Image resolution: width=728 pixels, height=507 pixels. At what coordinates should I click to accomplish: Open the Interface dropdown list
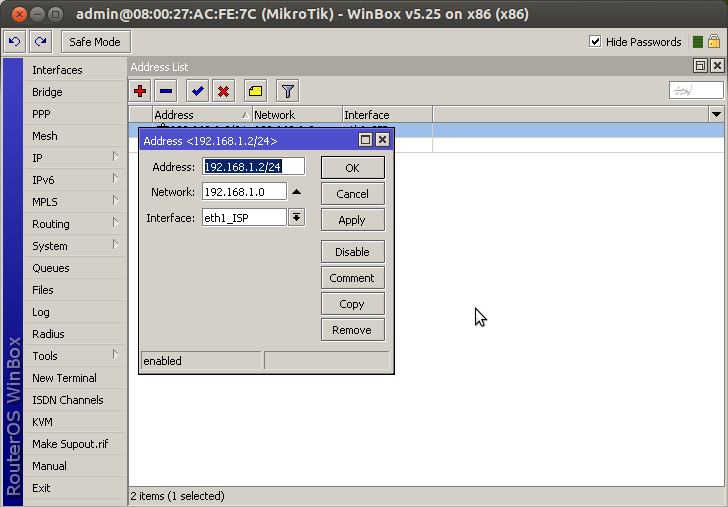296,217
